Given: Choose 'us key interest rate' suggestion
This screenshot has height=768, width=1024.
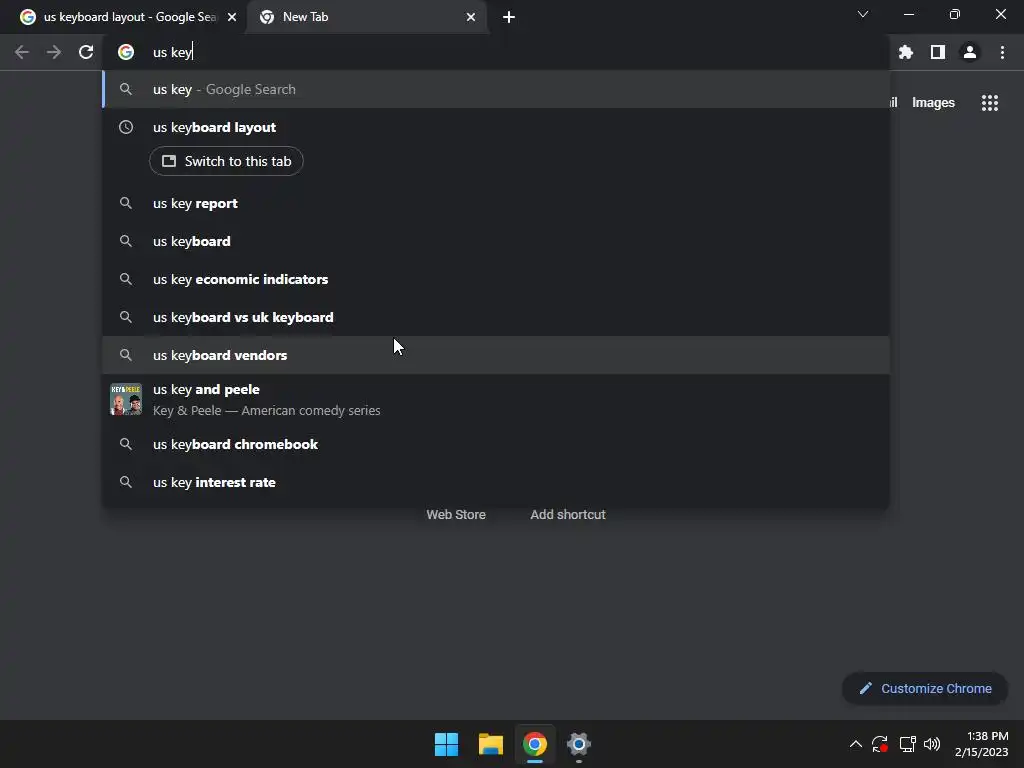Looking at the screenshot, I should [496, 482].
